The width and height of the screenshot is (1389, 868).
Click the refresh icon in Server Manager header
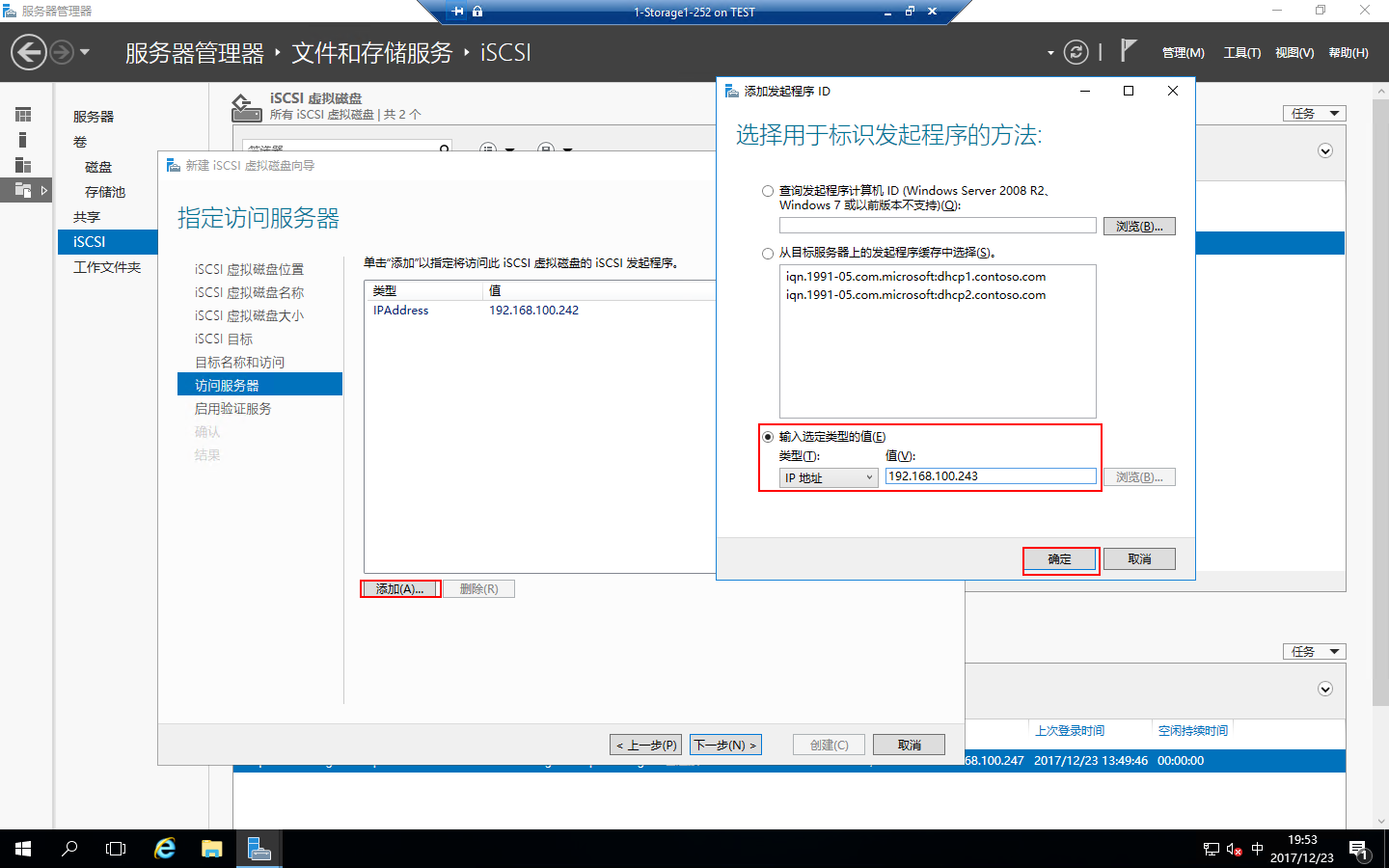click(1076, 52)
